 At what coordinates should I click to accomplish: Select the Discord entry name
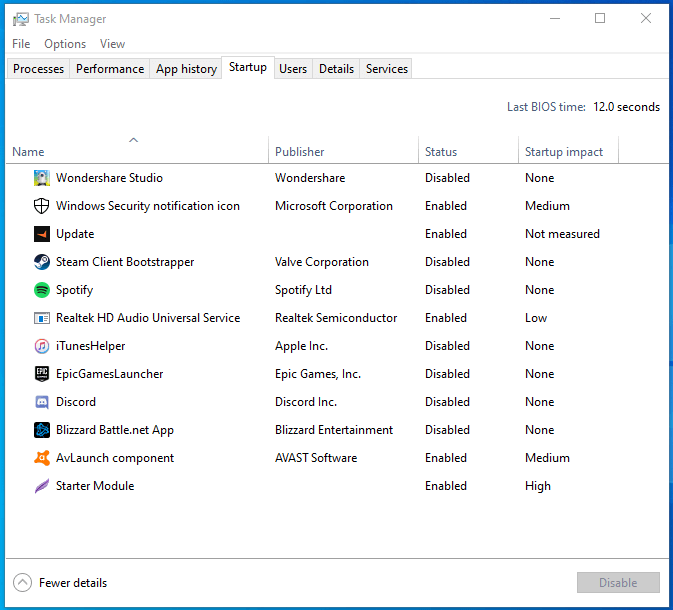(x=76, y=402)
